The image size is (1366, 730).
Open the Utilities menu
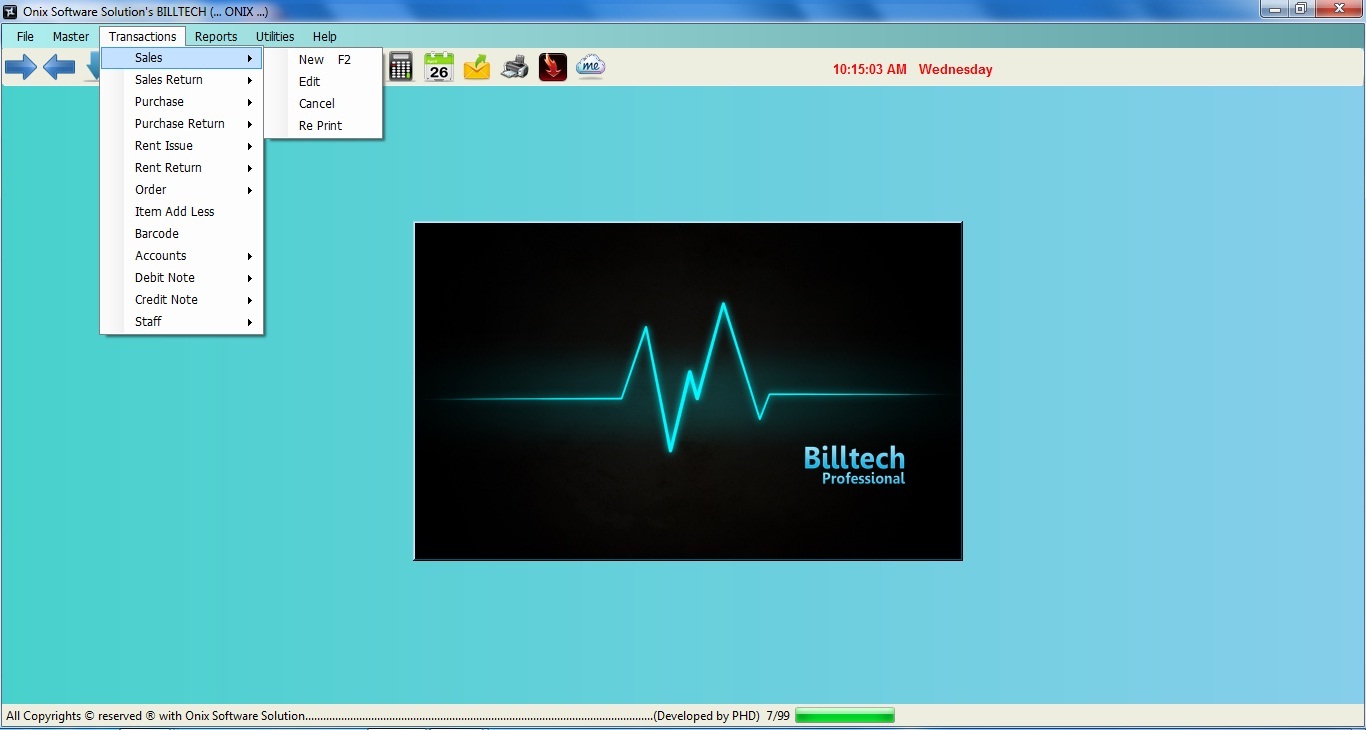275,37
